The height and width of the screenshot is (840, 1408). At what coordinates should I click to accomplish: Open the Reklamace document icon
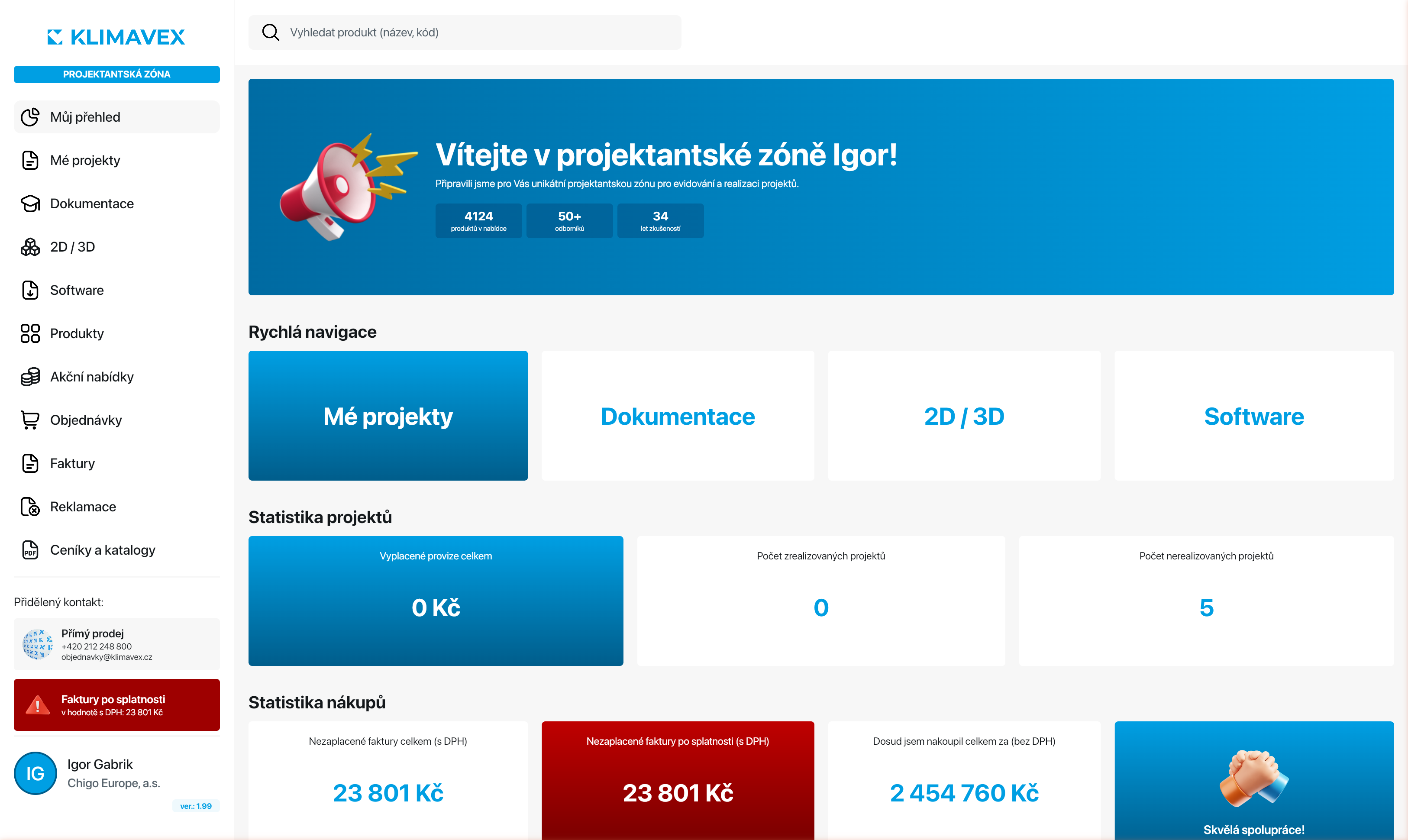(30, 507)
